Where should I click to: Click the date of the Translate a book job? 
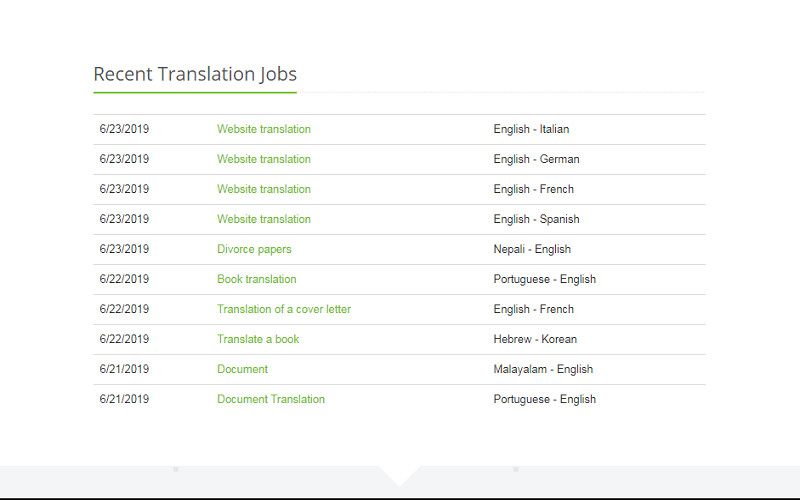[x=124, y=339]
